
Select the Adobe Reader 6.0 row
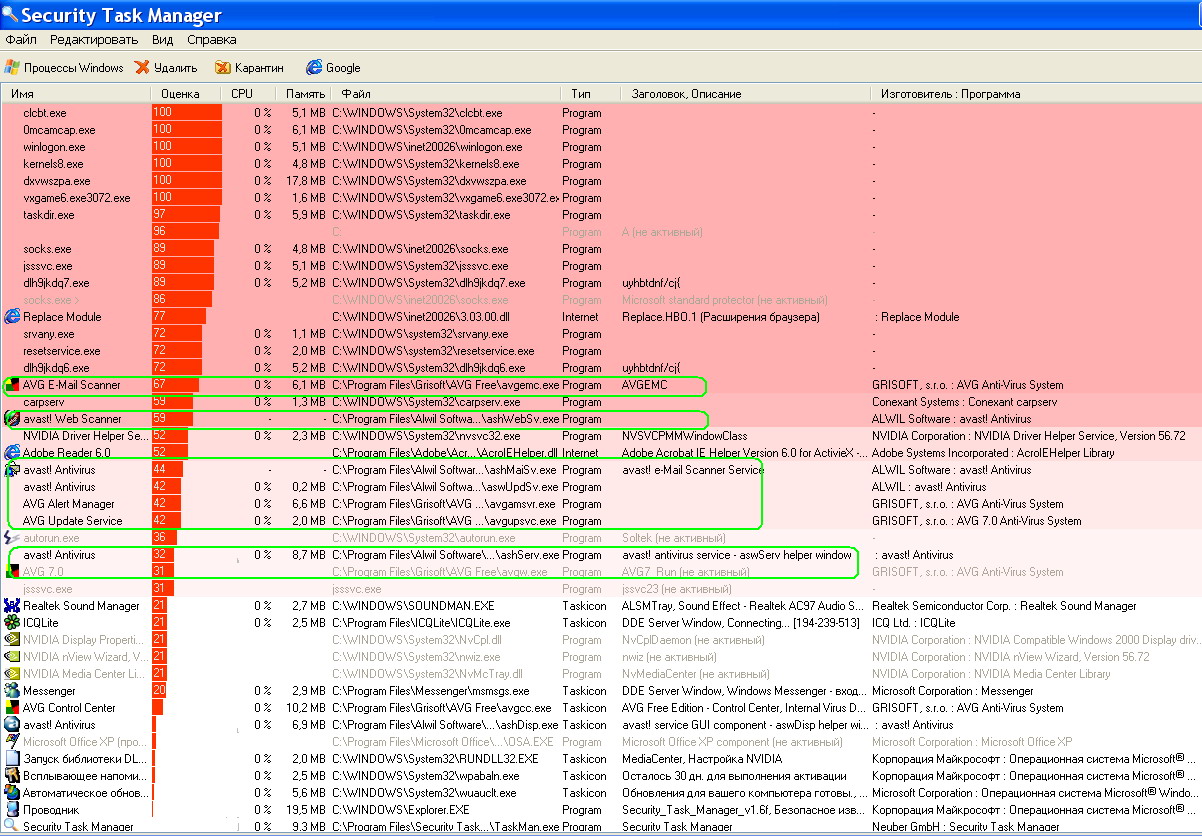601,453
